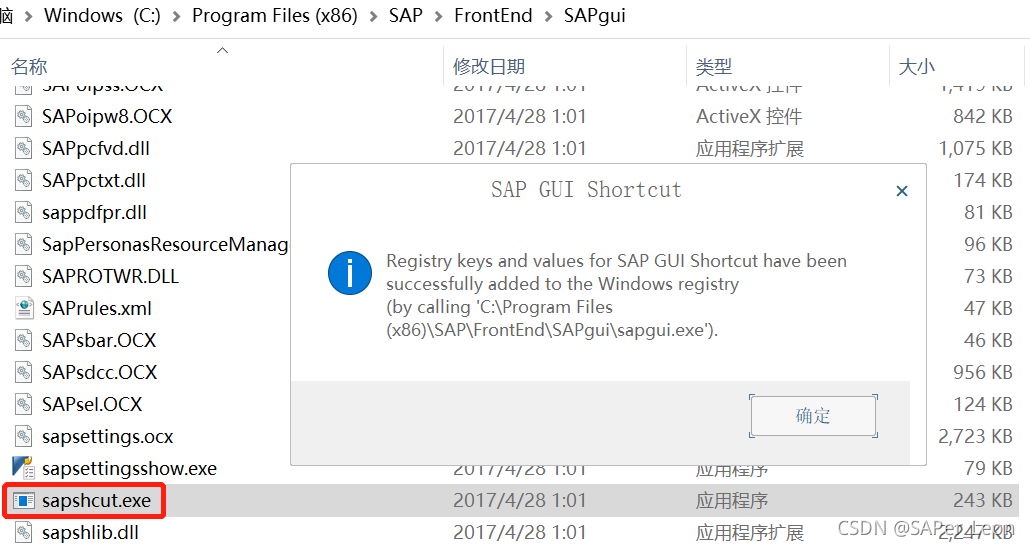Screen dimensions: 1030x548
Task: Expand the chevron between SAP and FrontEnd
Action: (438, 16)
